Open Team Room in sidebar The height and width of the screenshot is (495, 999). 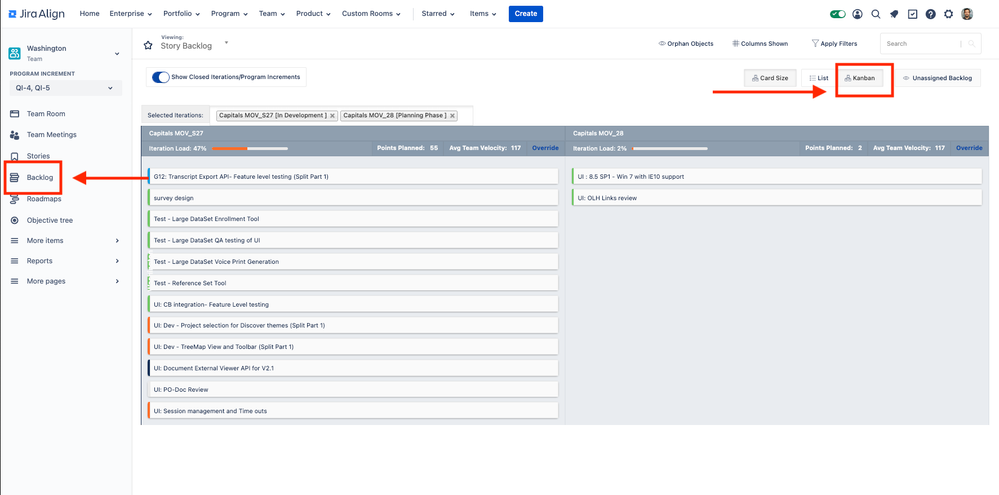pos(46,113)
